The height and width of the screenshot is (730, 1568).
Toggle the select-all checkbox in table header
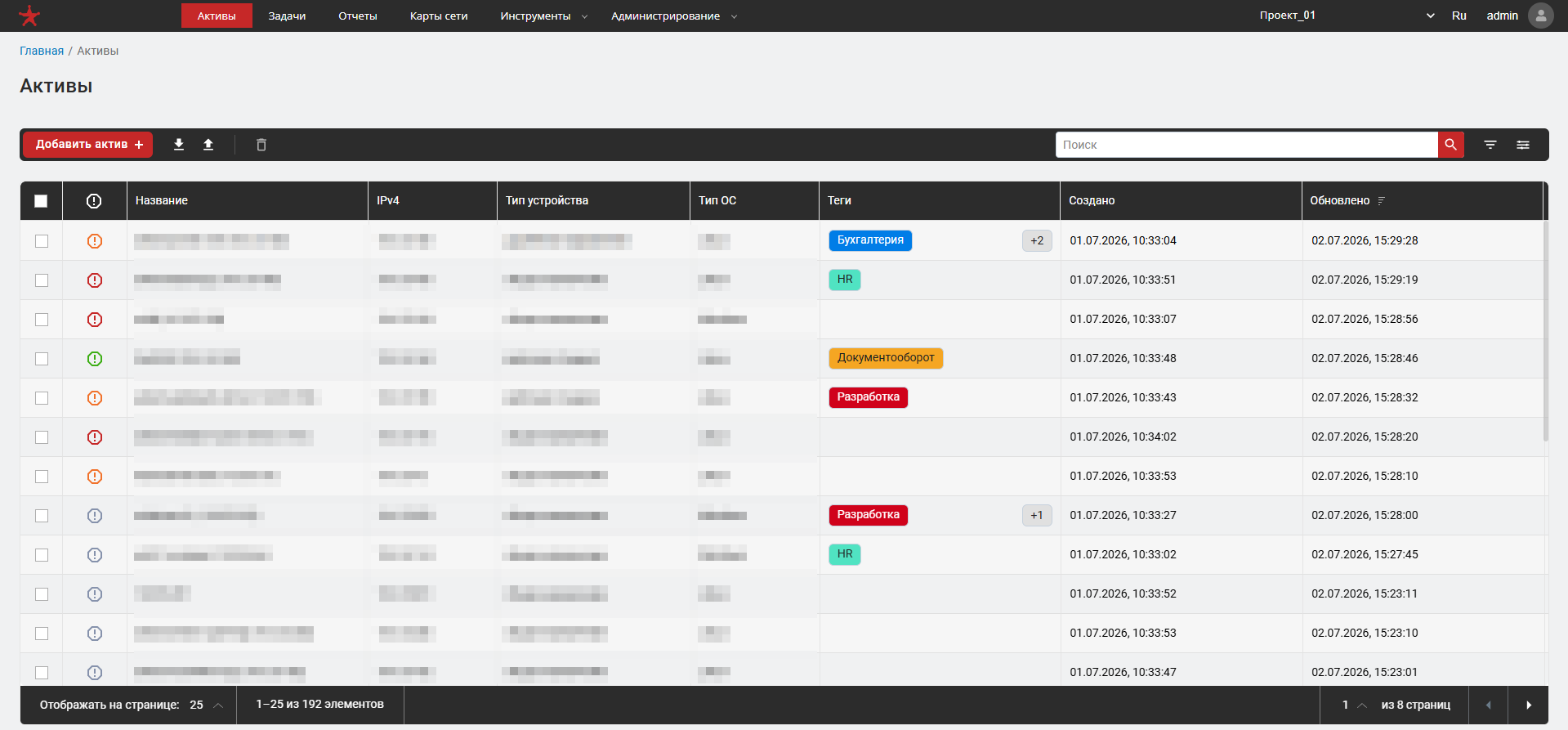tap(41, 201)
